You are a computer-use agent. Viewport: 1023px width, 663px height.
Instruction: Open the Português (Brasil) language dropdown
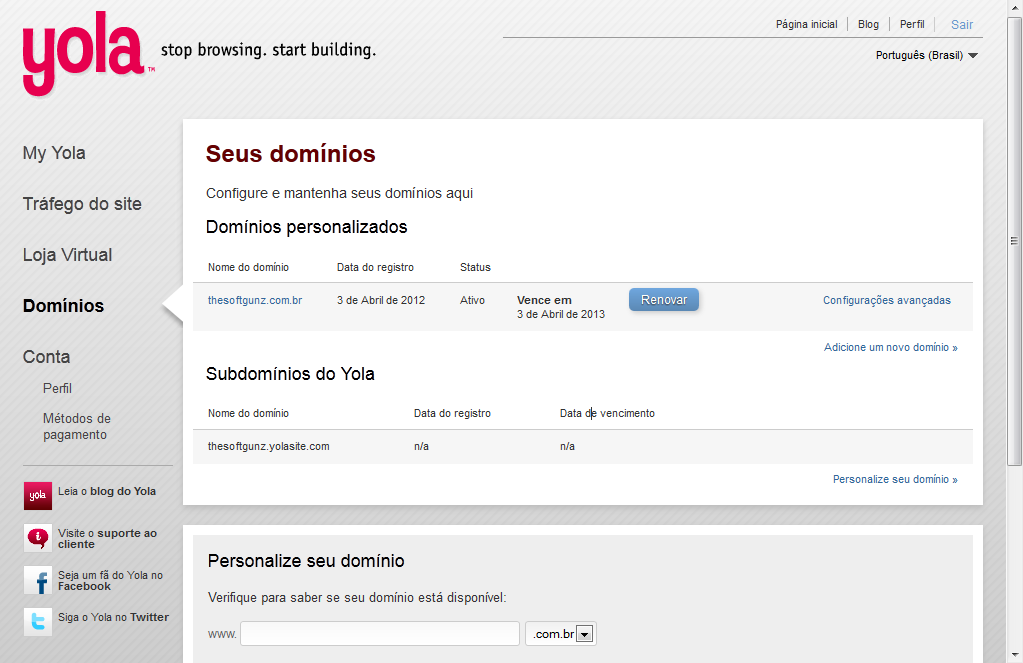926,55
